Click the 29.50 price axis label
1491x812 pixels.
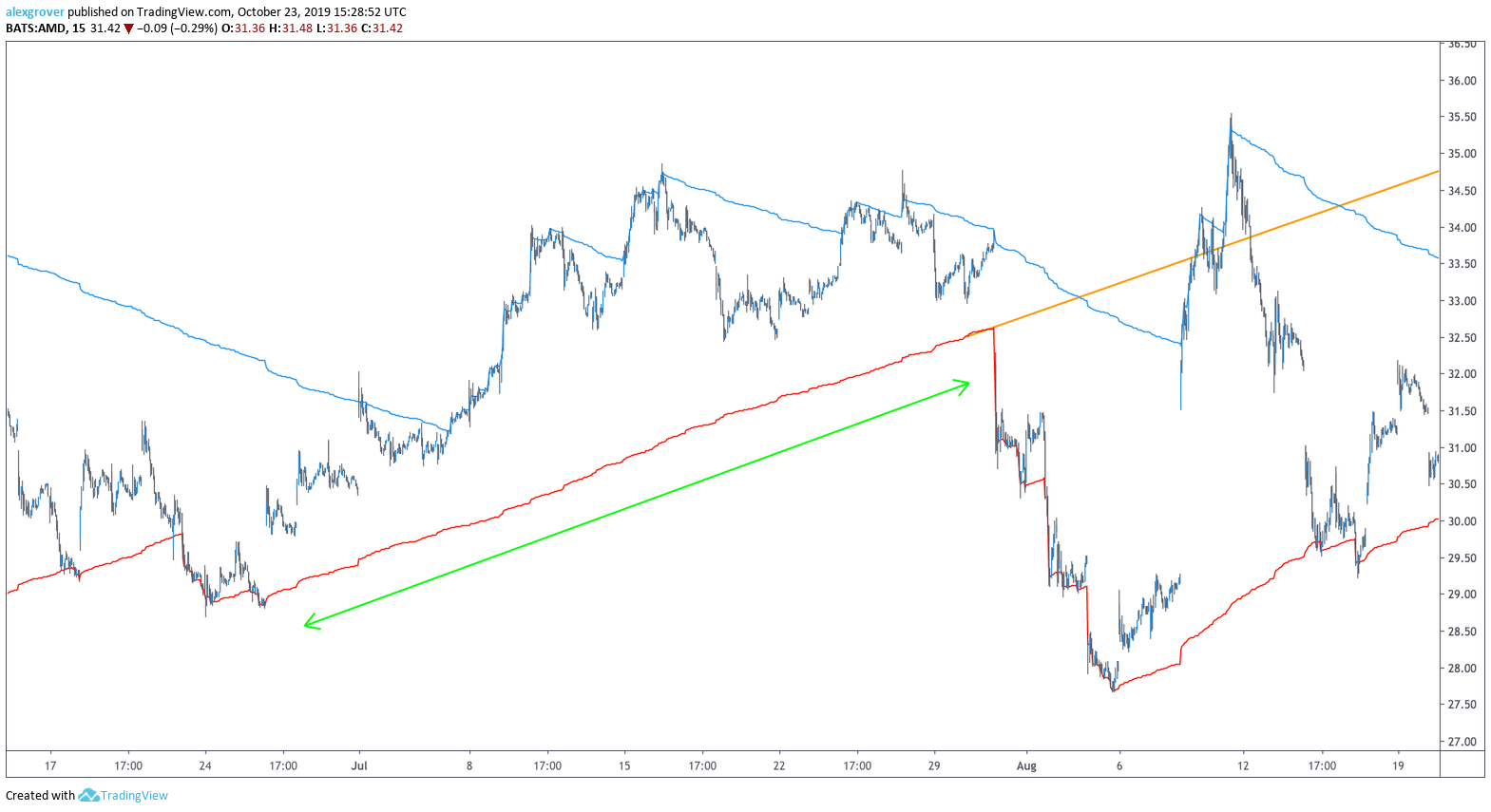click(1462, 558)
